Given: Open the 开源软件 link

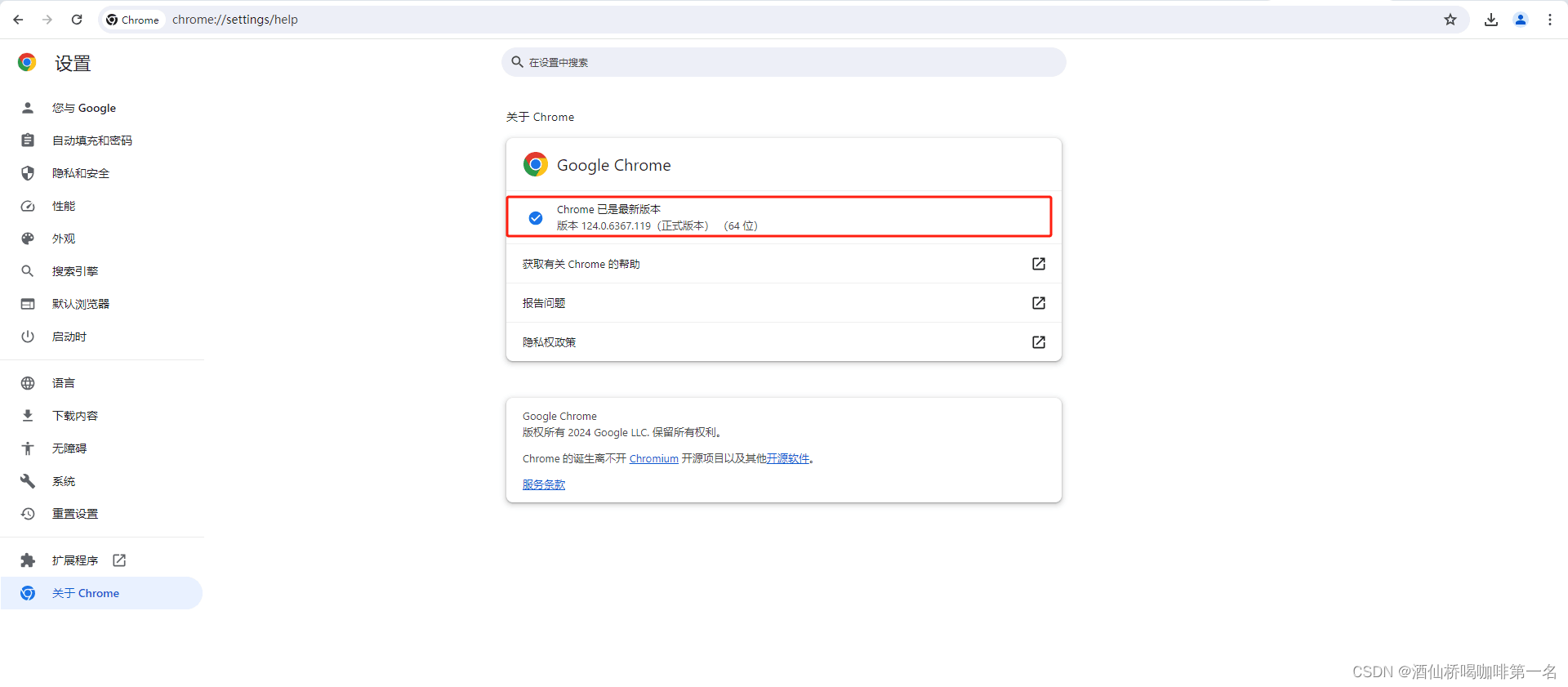Looking at the screenshot, I should click(x=788, y=459).
